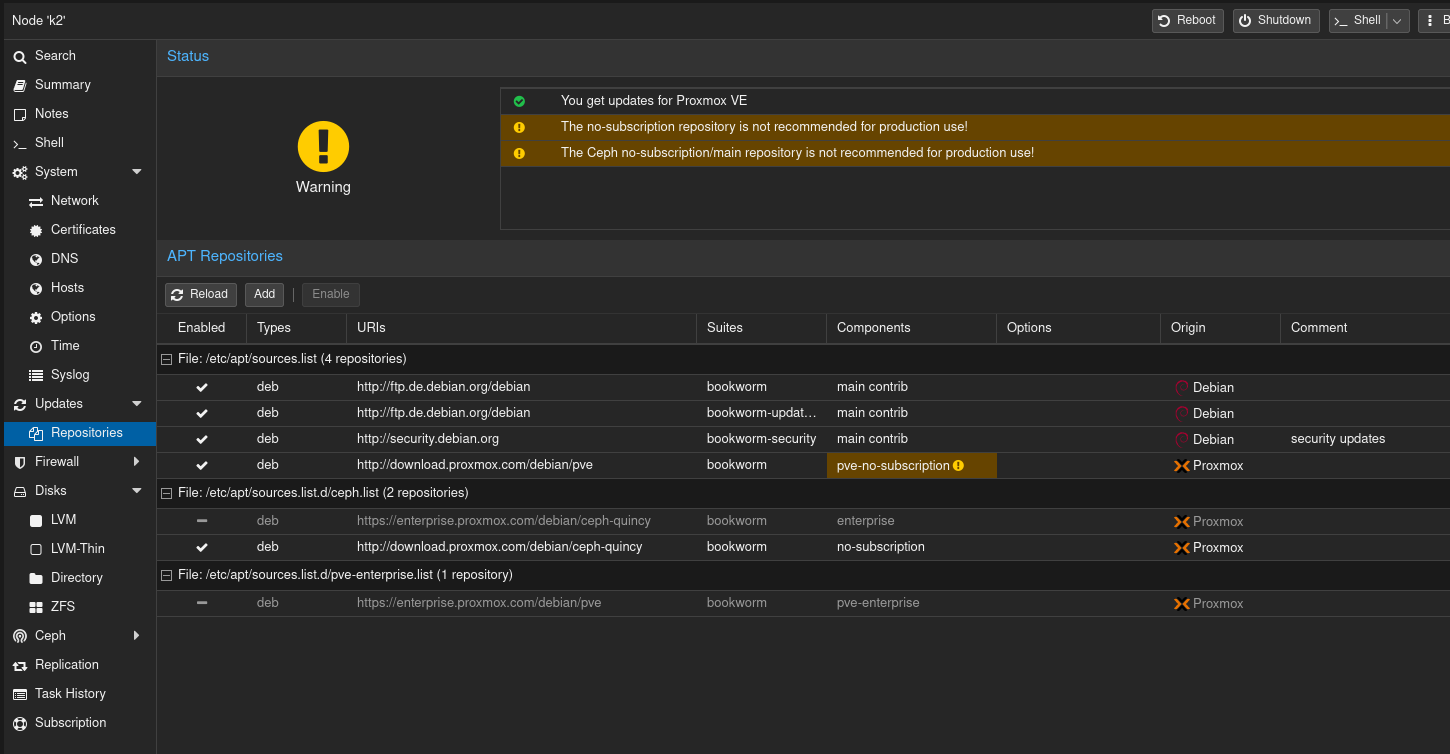Image resolution: width=1450 pixels, height=754 pixels.
Task: Collapse the ceph.list file group
Action: point(167,493)
